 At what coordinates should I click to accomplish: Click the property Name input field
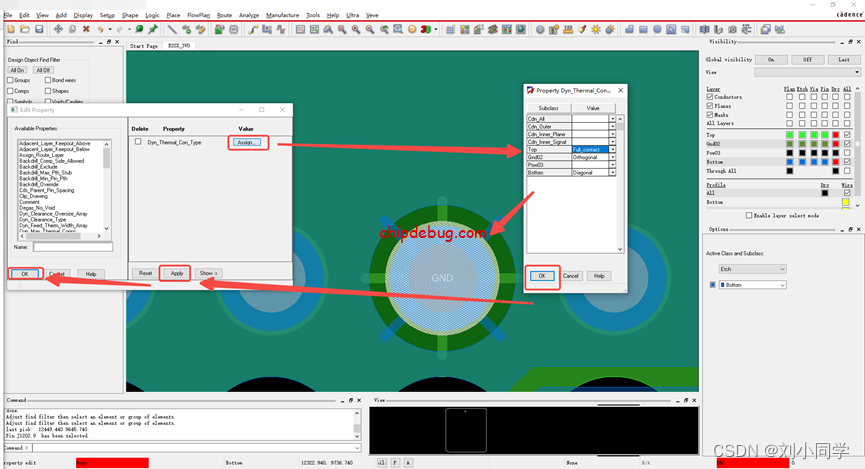pos(72,246)
